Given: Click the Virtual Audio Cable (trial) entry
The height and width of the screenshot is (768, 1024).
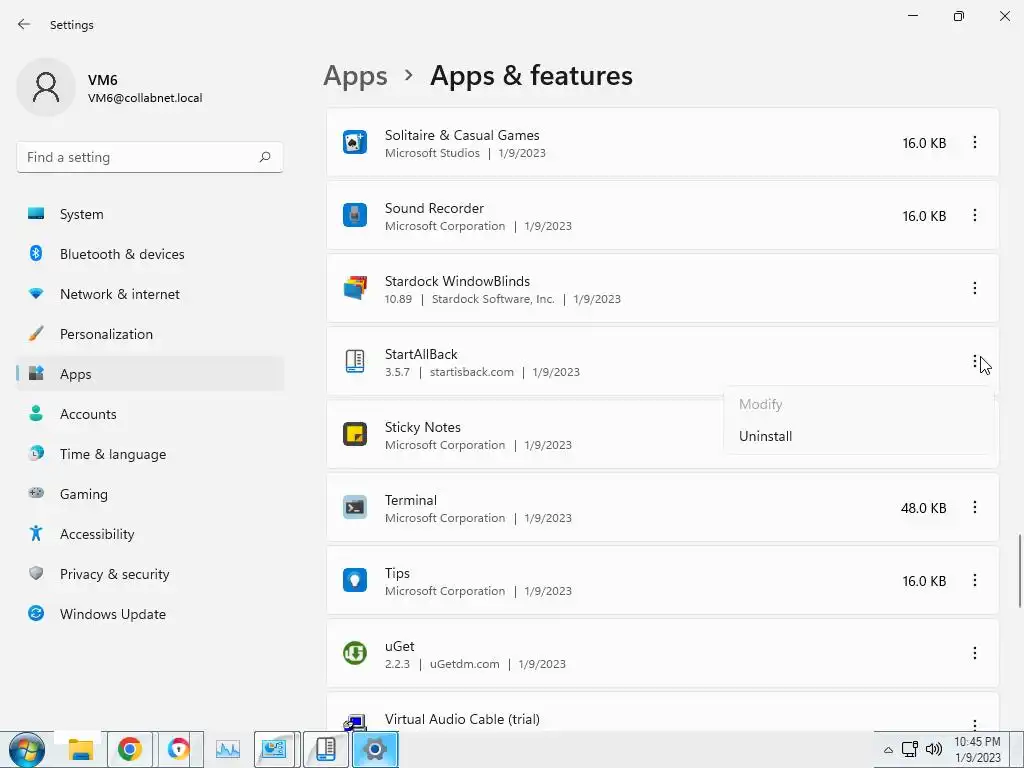Looking at the screenshot, I should click(662, 712).
